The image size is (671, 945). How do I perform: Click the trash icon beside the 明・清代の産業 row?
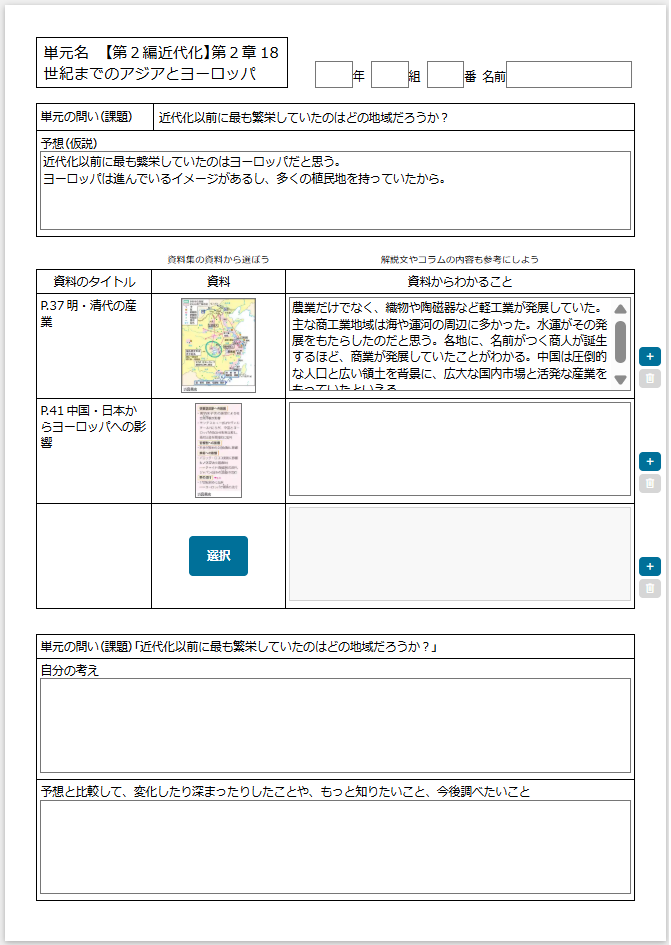click(x=649, y=378)
